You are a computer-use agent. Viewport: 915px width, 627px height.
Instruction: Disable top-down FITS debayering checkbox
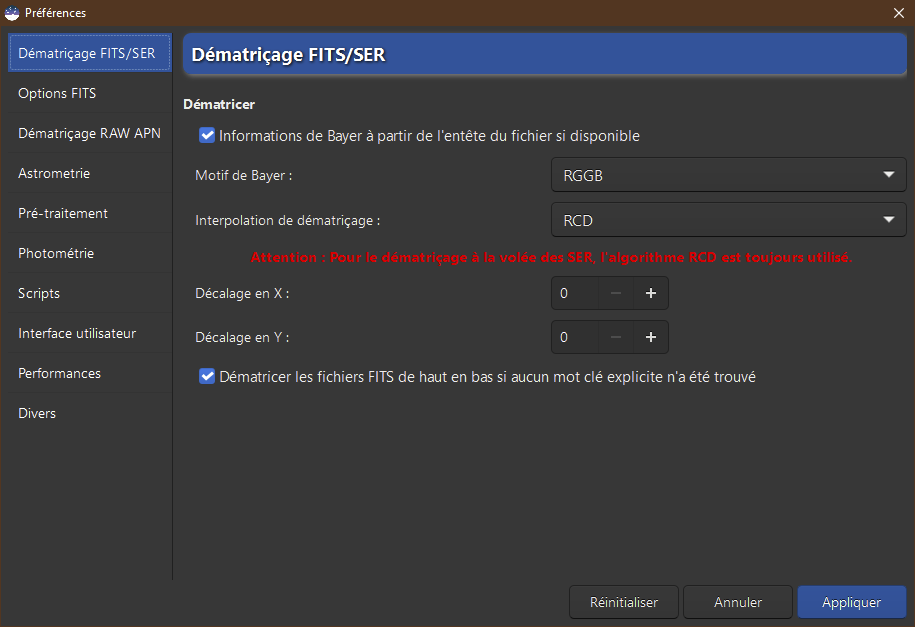(x=208, y=377)
